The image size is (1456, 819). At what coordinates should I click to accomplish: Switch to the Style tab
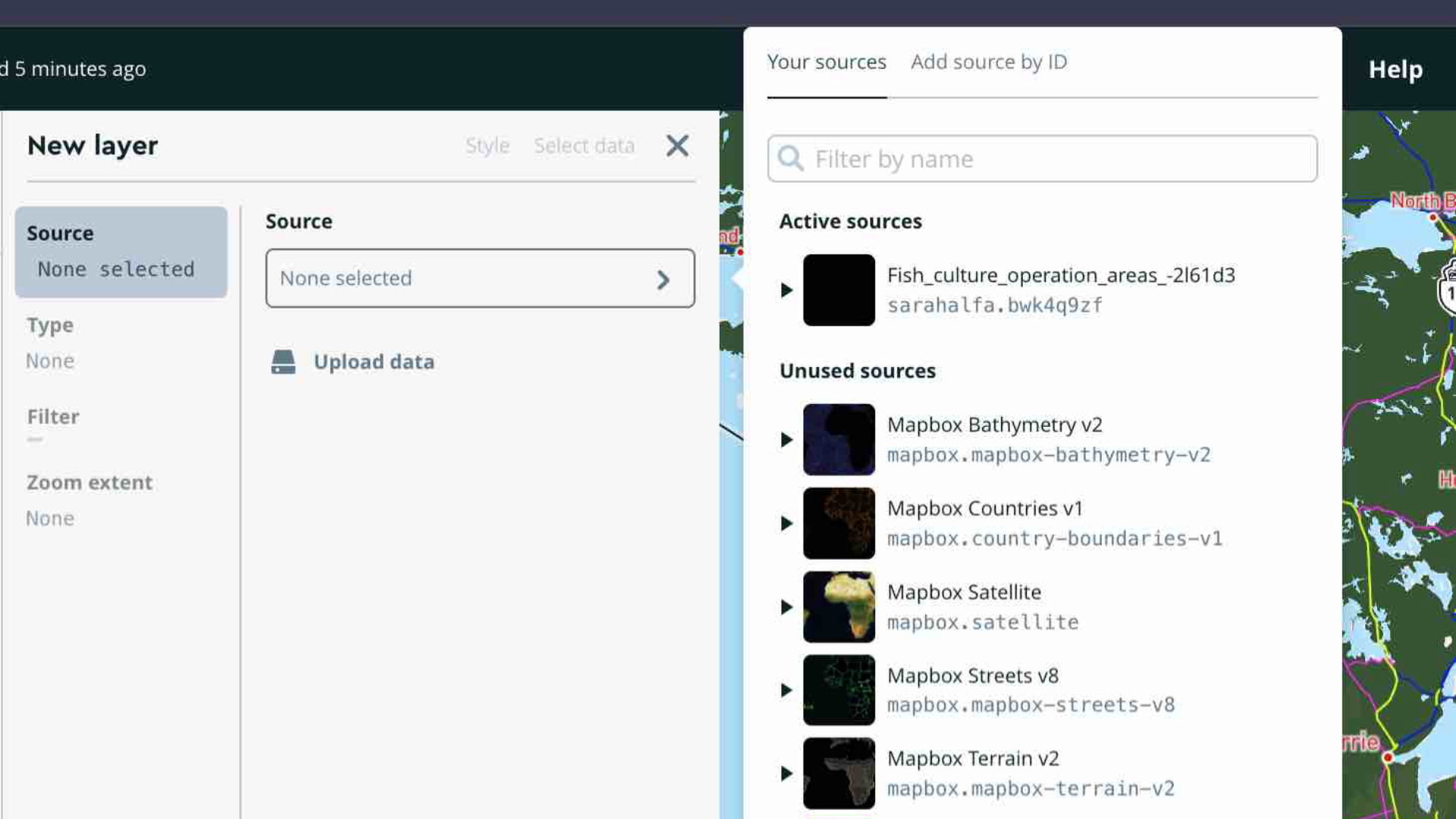(487, 146)
